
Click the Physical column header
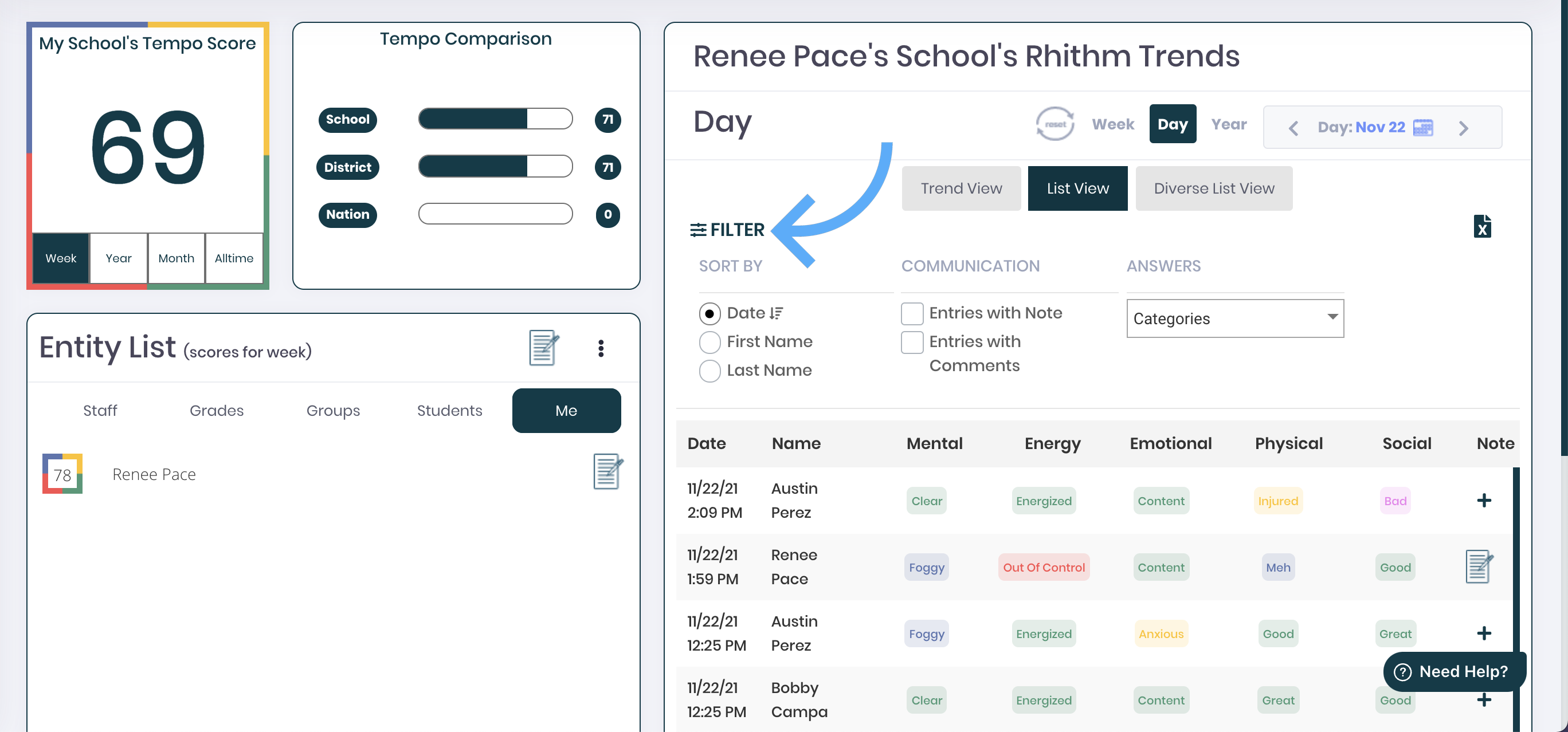point(1288,444)
